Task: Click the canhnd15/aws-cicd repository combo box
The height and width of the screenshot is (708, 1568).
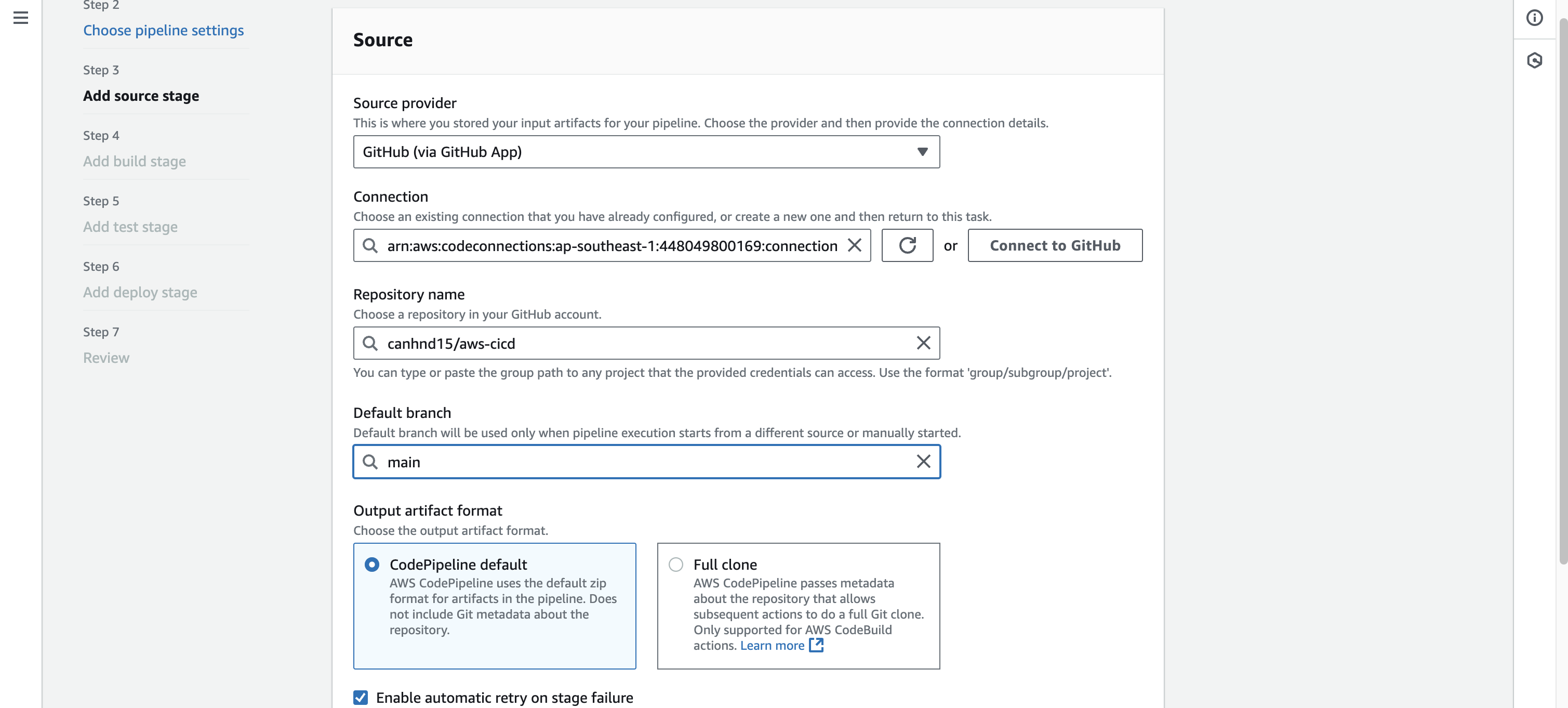Action: (645, 344)
